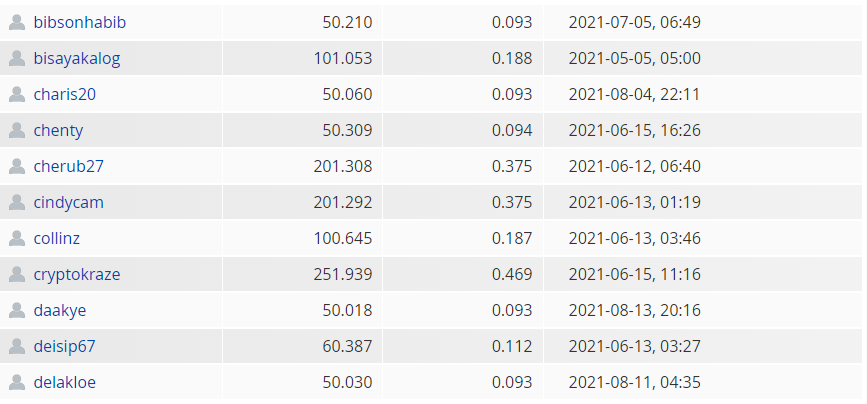Click the avatar icon beside bibsonhabib
Image resolution: width=867 pixels, height=404 pixels.
point(17,22)
